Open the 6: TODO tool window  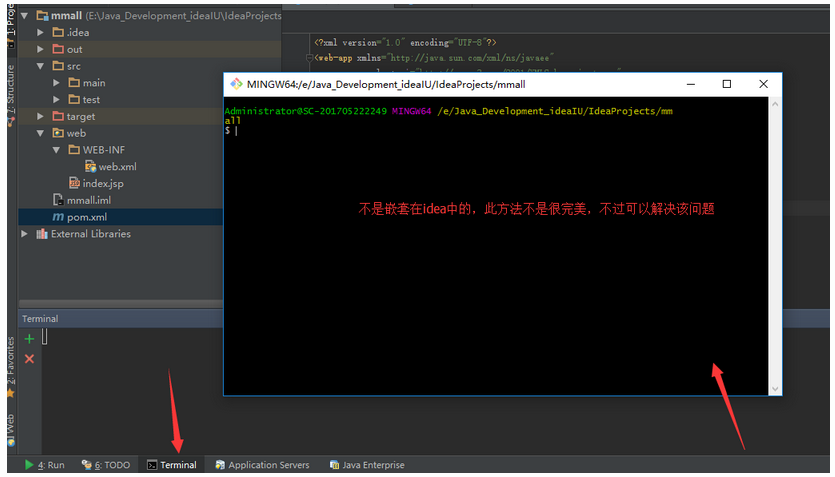pyautogui.click(x=106, y=465)
